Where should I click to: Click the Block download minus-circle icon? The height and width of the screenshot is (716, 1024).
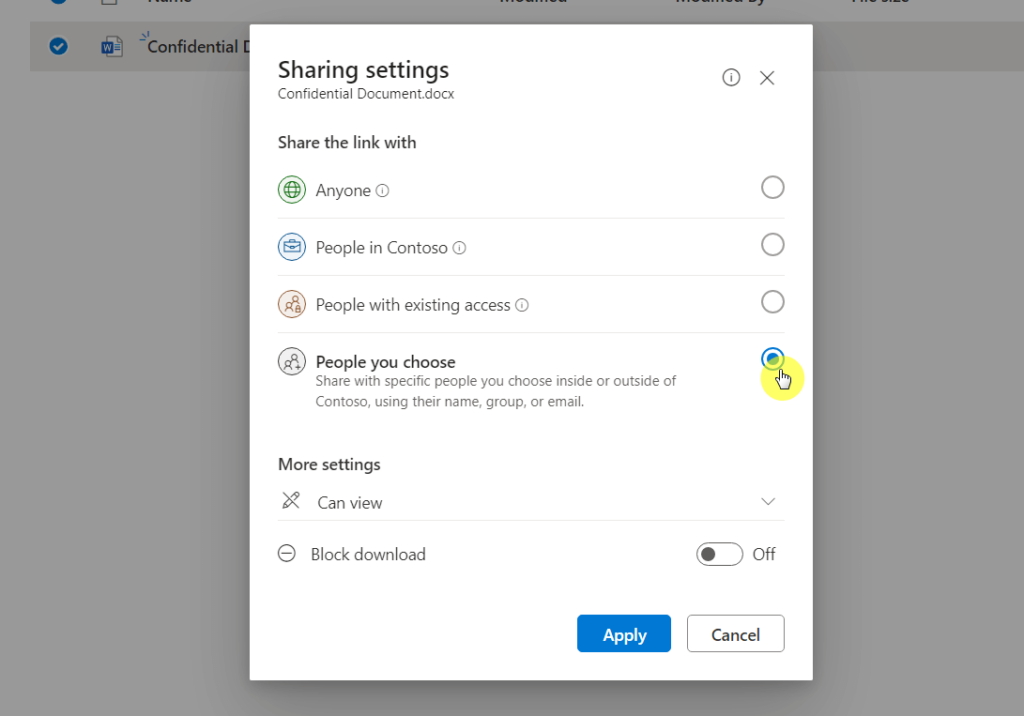[x=287, y=553]
